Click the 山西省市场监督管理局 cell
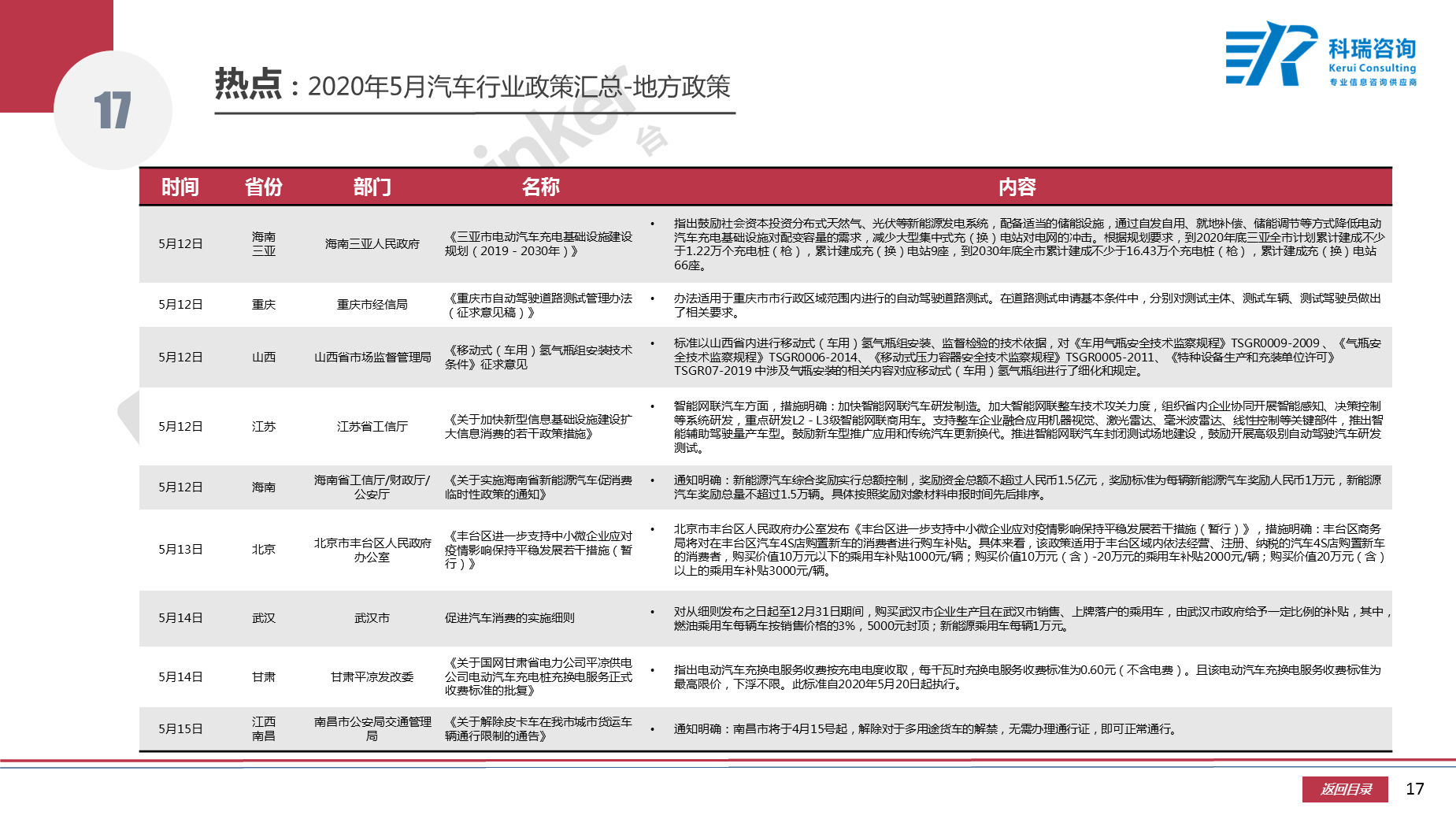This screenshot has height=819, width=1456. point(372,358)
